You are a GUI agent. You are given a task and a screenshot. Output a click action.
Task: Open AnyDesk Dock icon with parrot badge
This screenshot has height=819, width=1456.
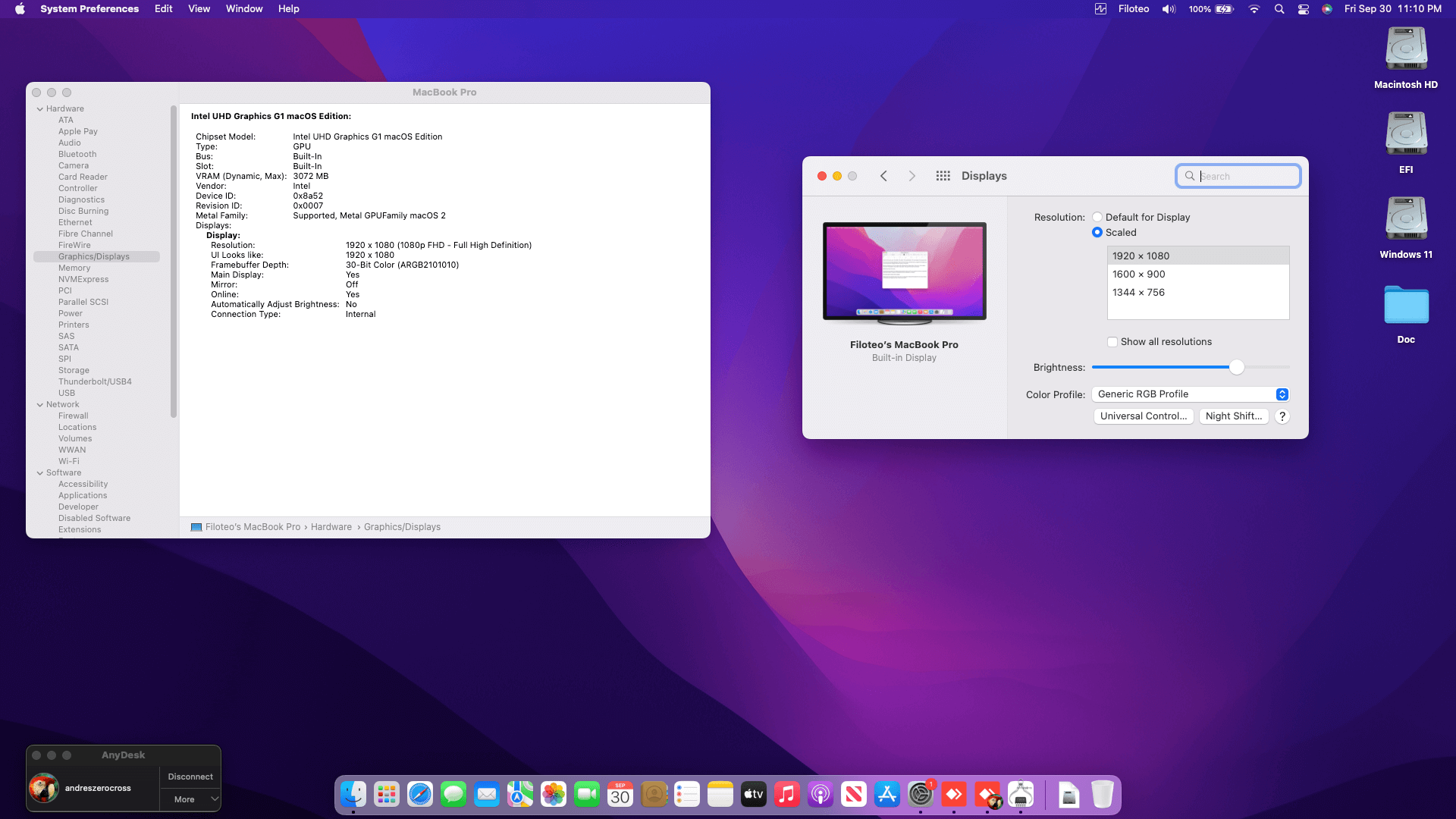pyautogui.click(x=987, y=794)
